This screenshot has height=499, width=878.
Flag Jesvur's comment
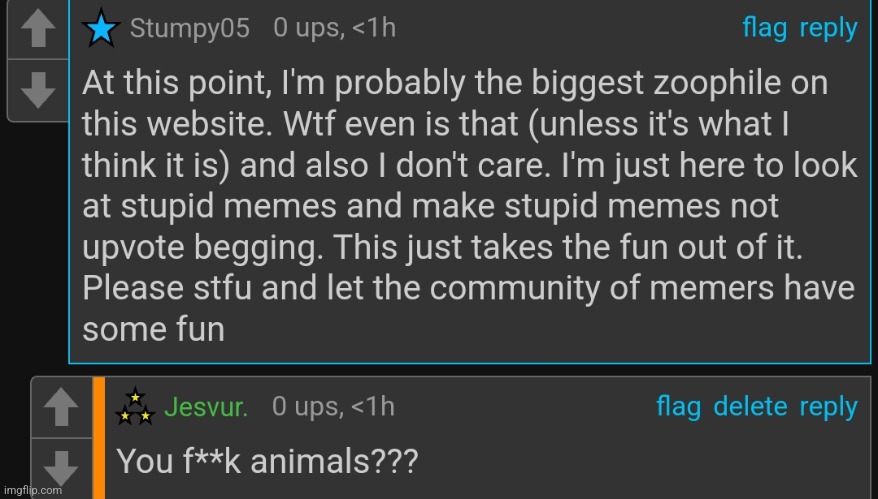coord(678,407)
